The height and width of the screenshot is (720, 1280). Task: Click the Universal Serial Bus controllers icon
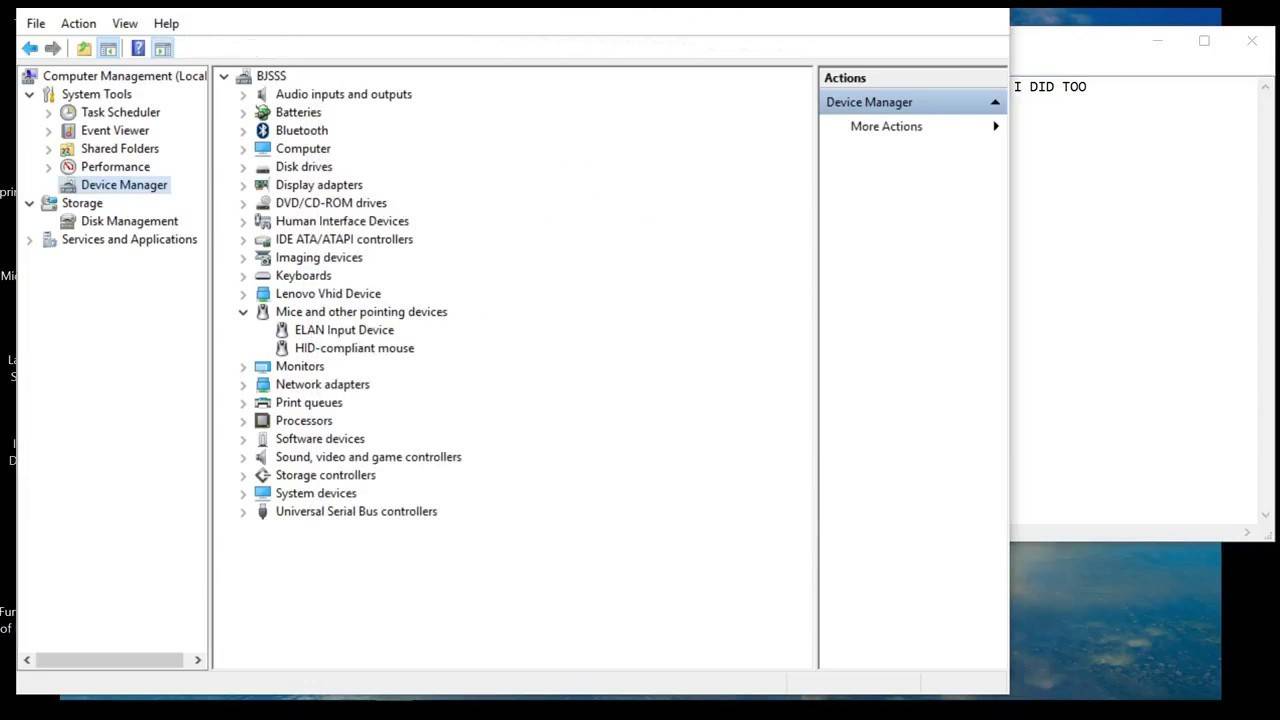(x=263, y=511)
